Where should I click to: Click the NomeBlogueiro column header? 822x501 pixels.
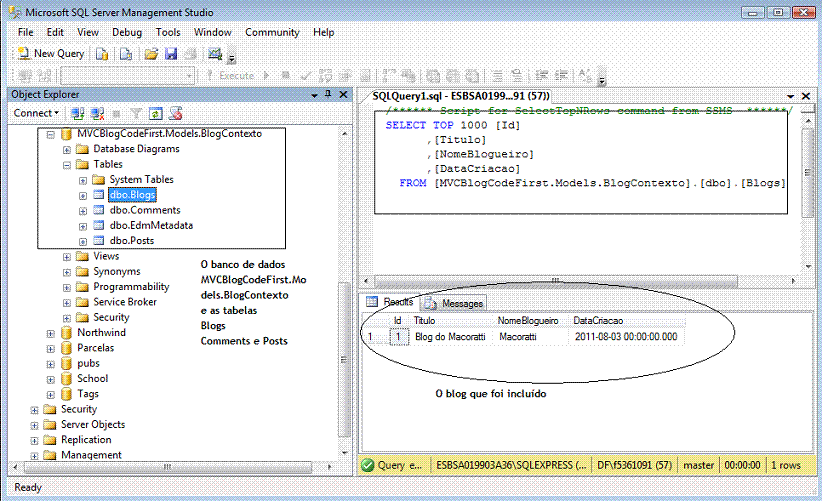point(528,320)
